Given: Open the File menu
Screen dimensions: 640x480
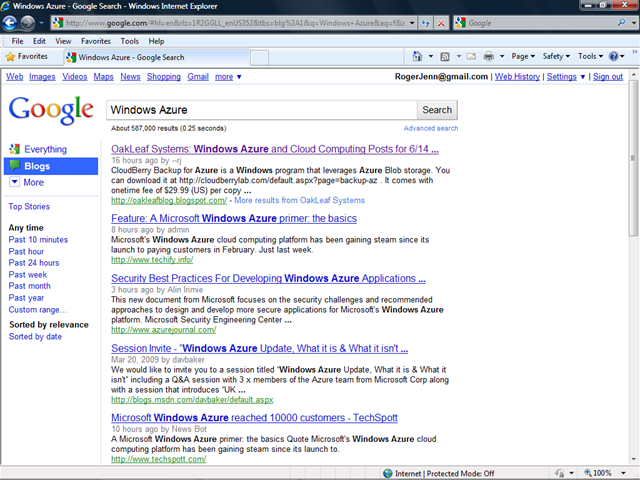Looking at the screenshot, I should pos(17,41).
